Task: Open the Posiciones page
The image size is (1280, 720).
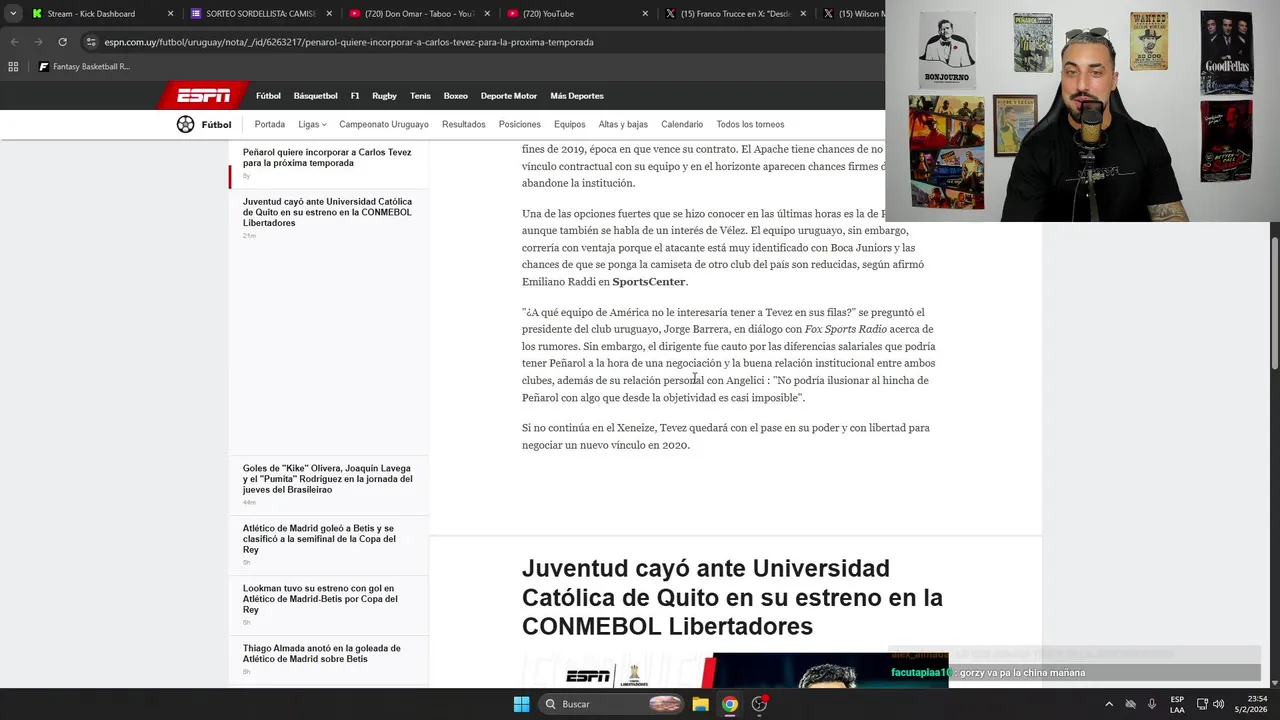Action: point(520,124)
